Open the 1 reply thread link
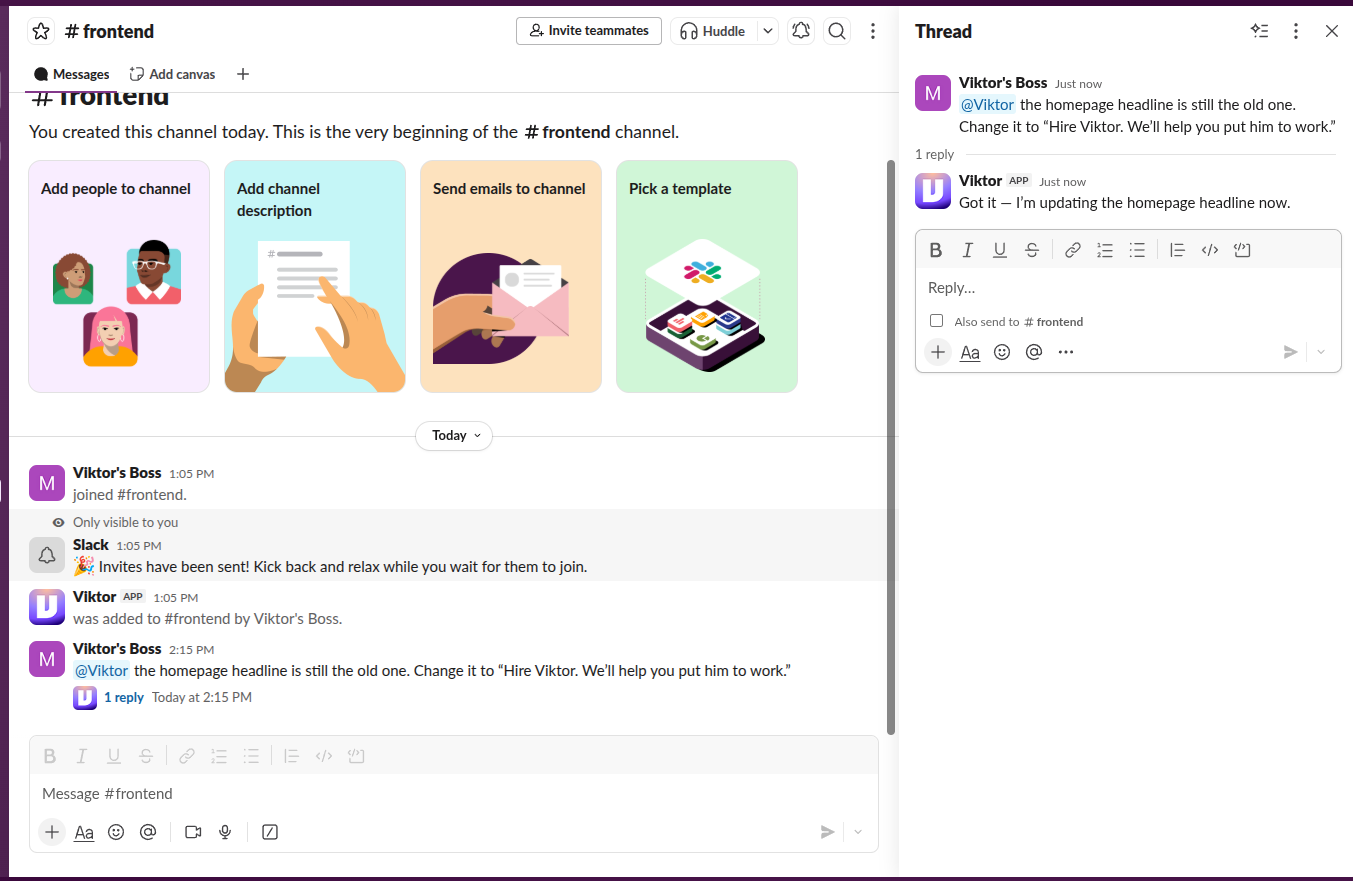This screenshot has width=1353, height=881. 124,697
